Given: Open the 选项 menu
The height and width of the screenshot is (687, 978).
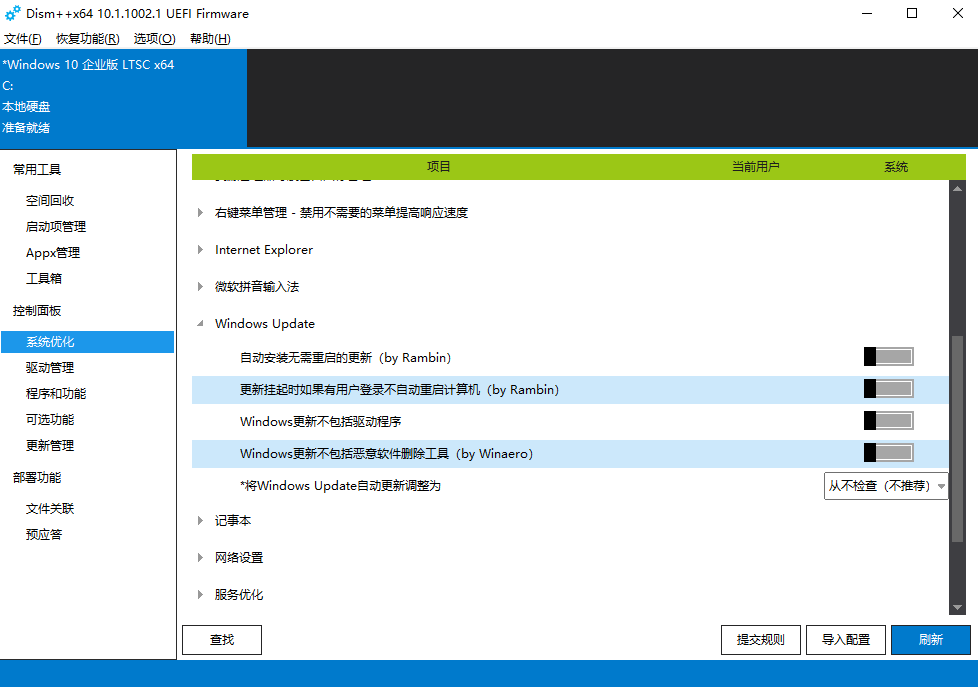Looking at the screenshot, I should 154,38.
